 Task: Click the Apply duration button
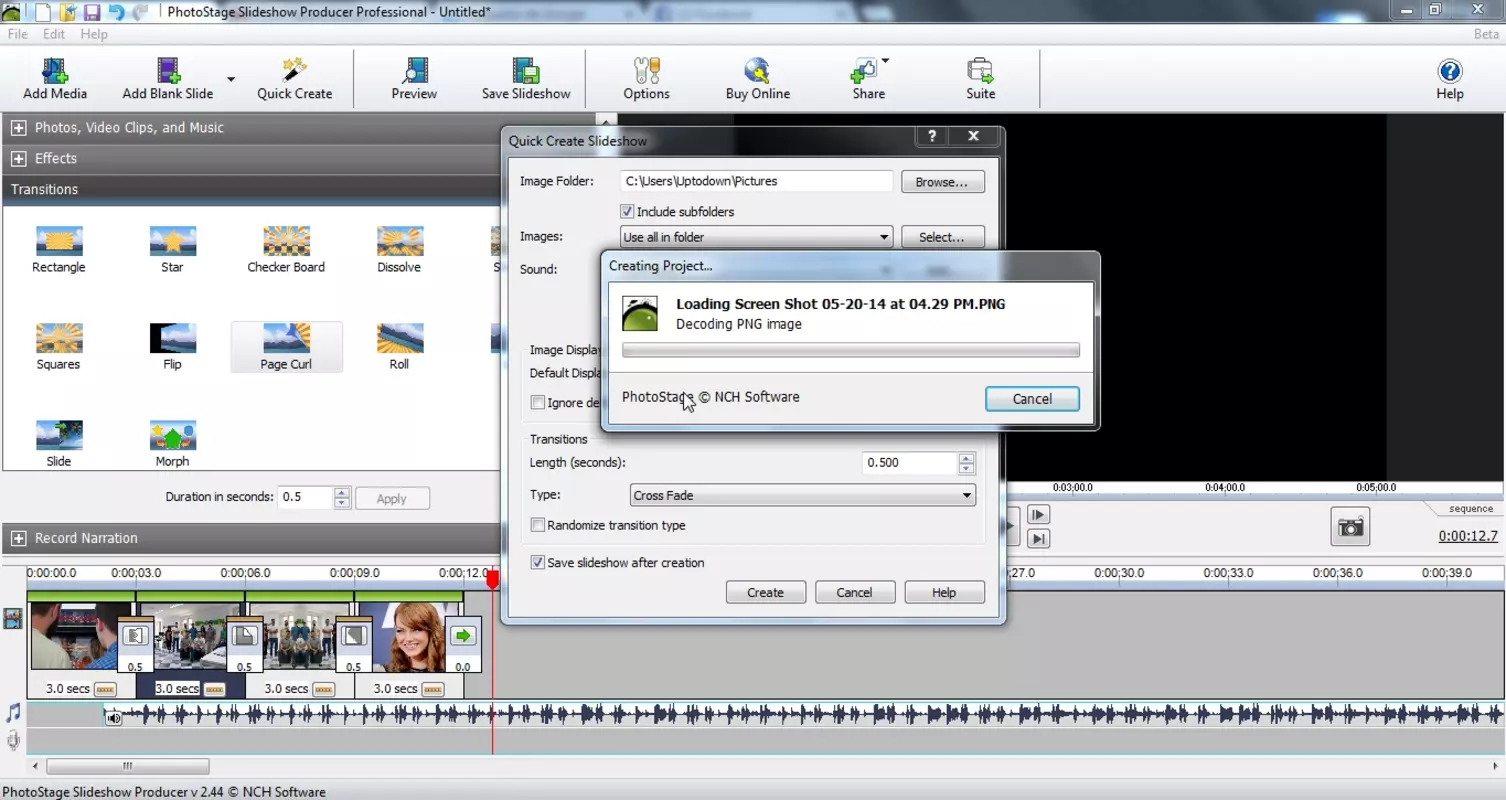coord(391,498)
